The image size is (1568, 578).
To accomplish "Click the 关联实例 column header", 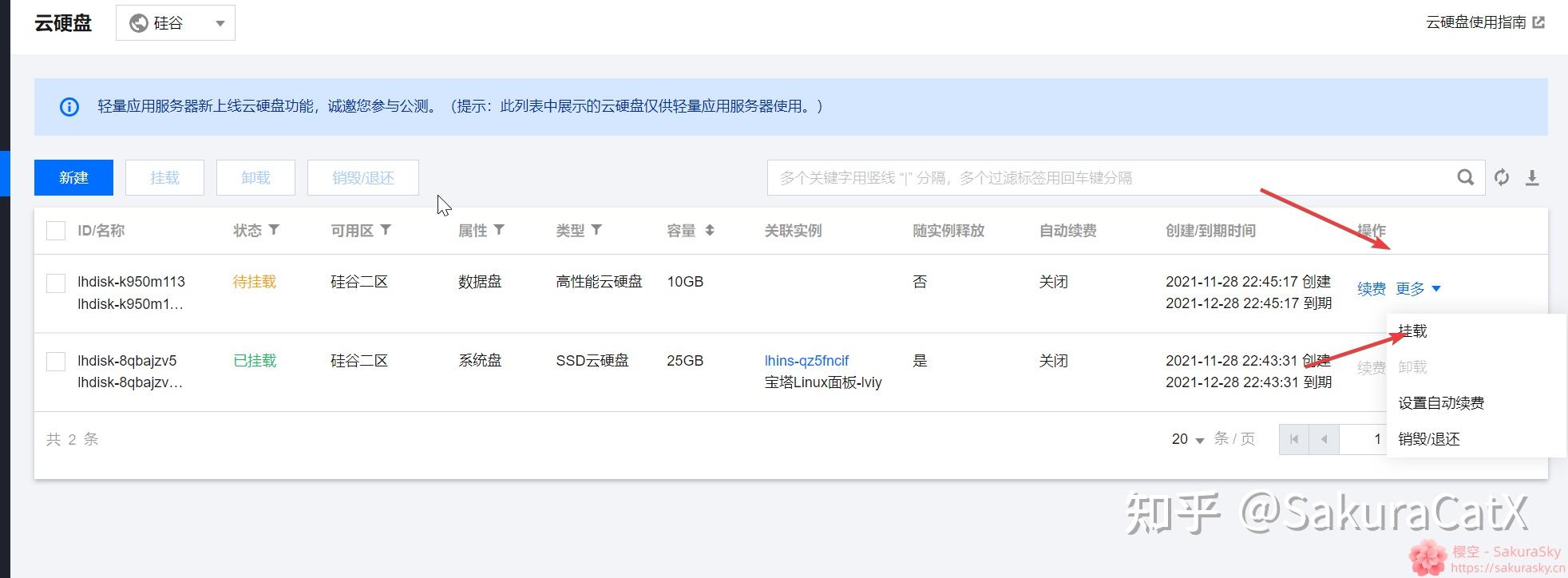I will click(x=793, y=231).
